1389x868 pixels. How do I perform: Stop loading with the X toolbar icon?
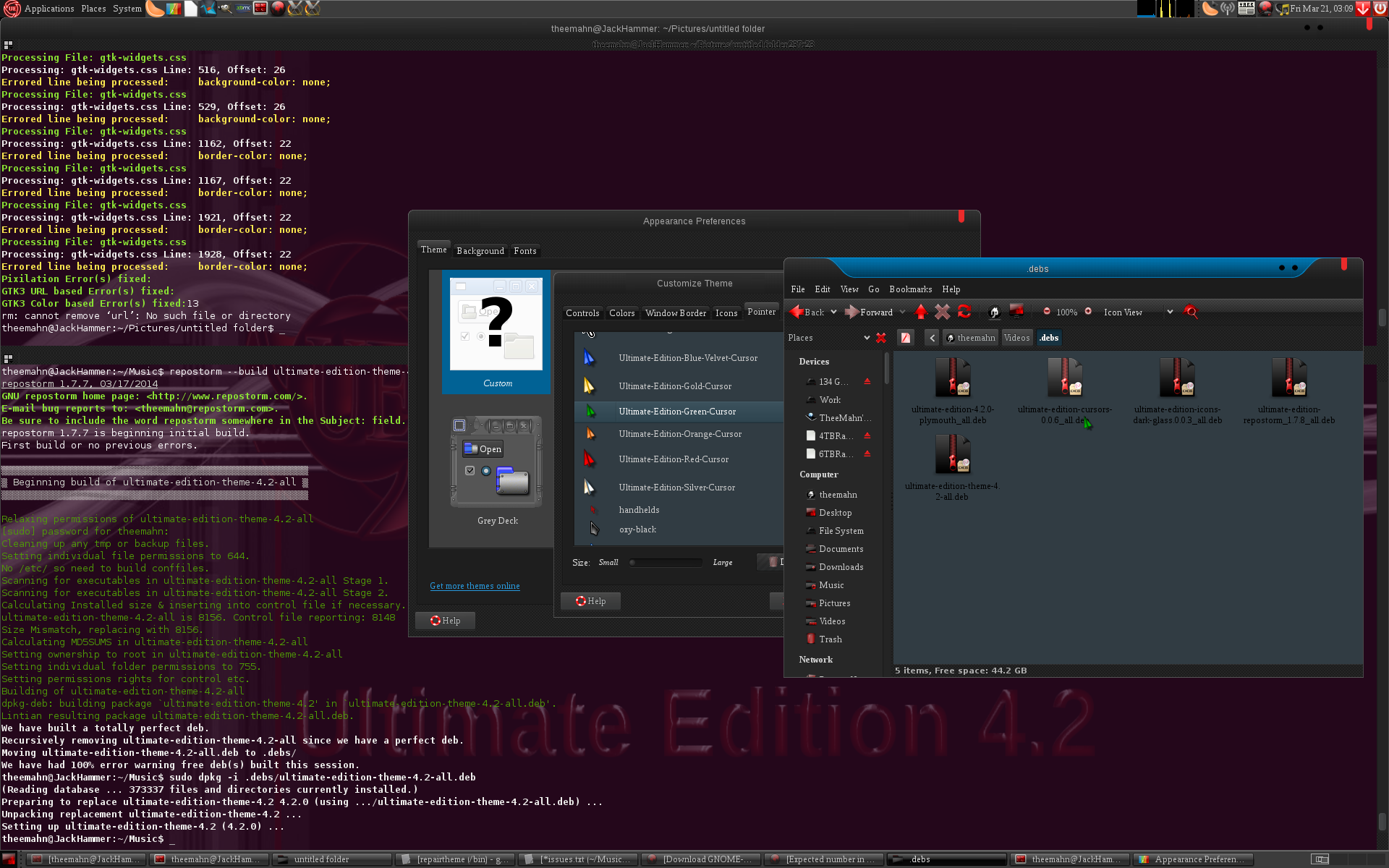(942, 312)
